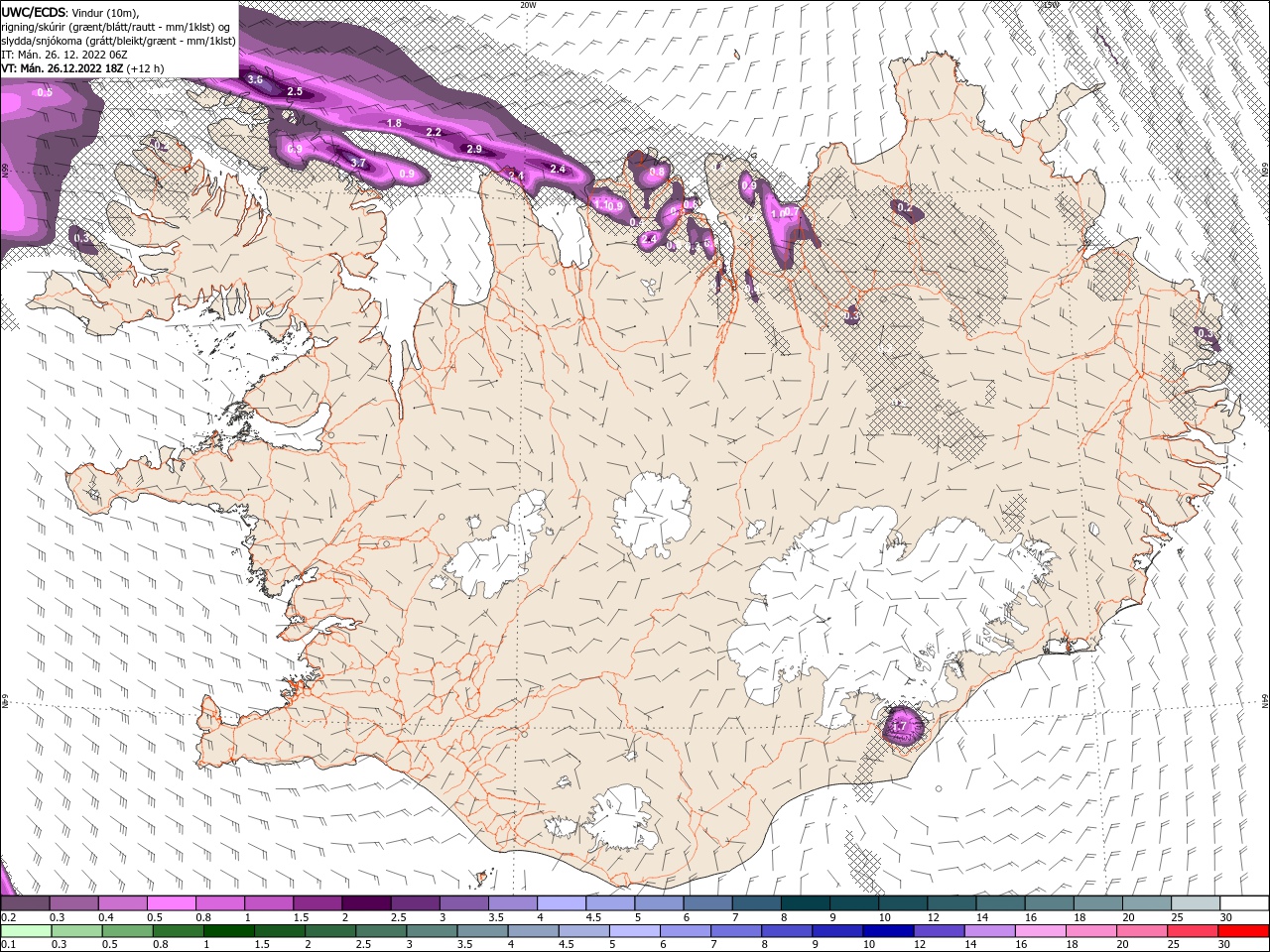Click the 0.2 value in the northeast highlands
The width and height of the screenshot is (1270, 952).
coord(905,207)
